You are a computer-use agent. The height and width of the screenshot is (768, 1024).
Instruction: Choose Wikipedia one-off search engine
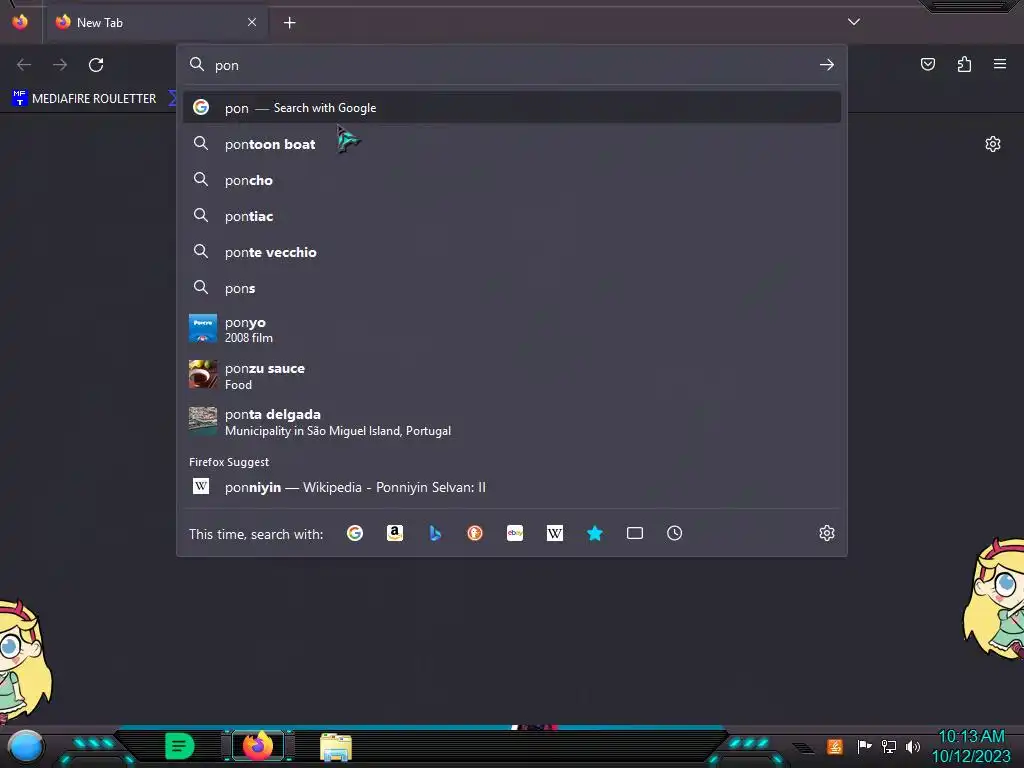point(554,534)
